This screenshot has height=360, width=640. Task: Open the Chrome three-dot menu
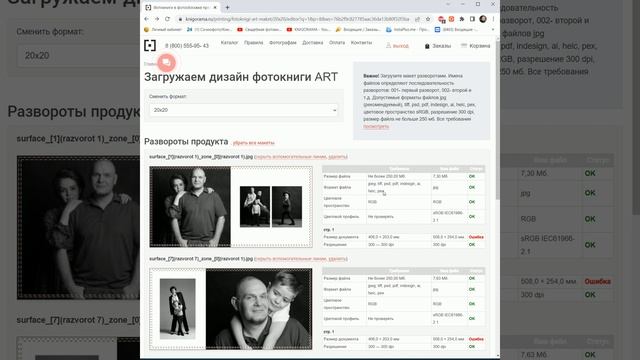493,19
